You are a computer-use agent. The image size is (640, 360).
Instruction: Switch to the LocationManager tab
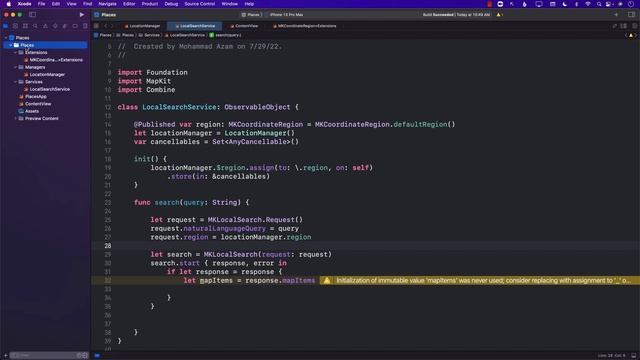point(142,26)
